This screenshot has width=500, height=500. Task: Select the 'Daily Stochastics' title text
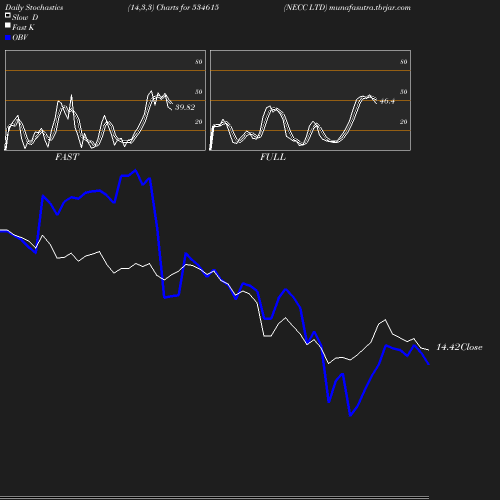[34, 8]
